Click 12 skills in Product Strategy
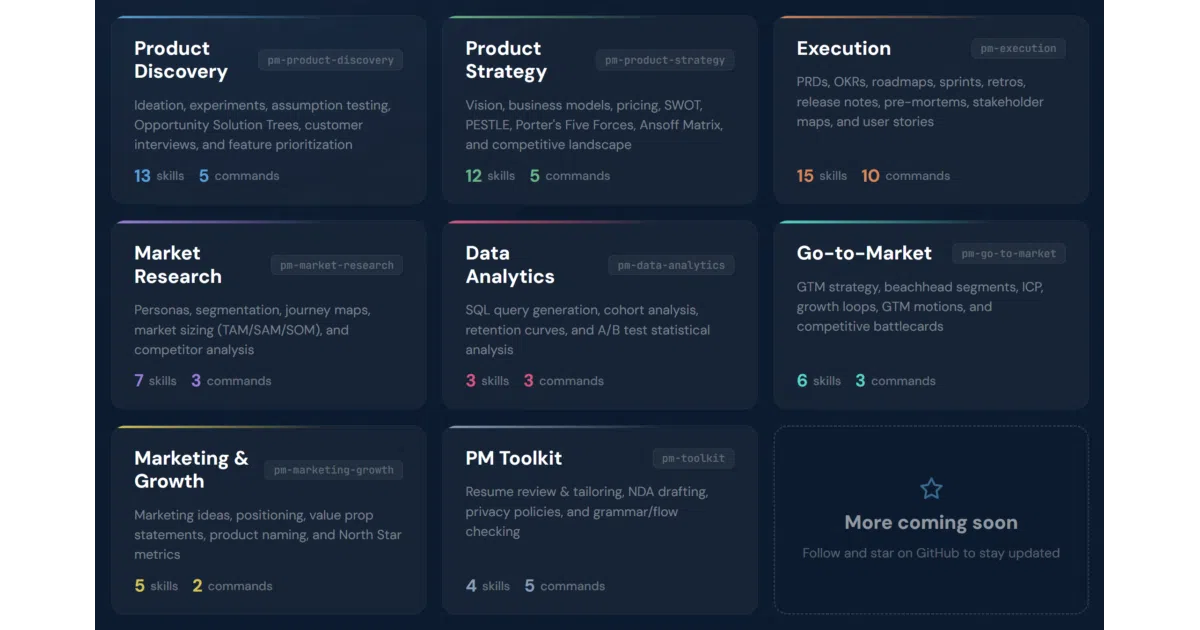The width and height of the screenshot is (1200, 630). tap(490, 176)
